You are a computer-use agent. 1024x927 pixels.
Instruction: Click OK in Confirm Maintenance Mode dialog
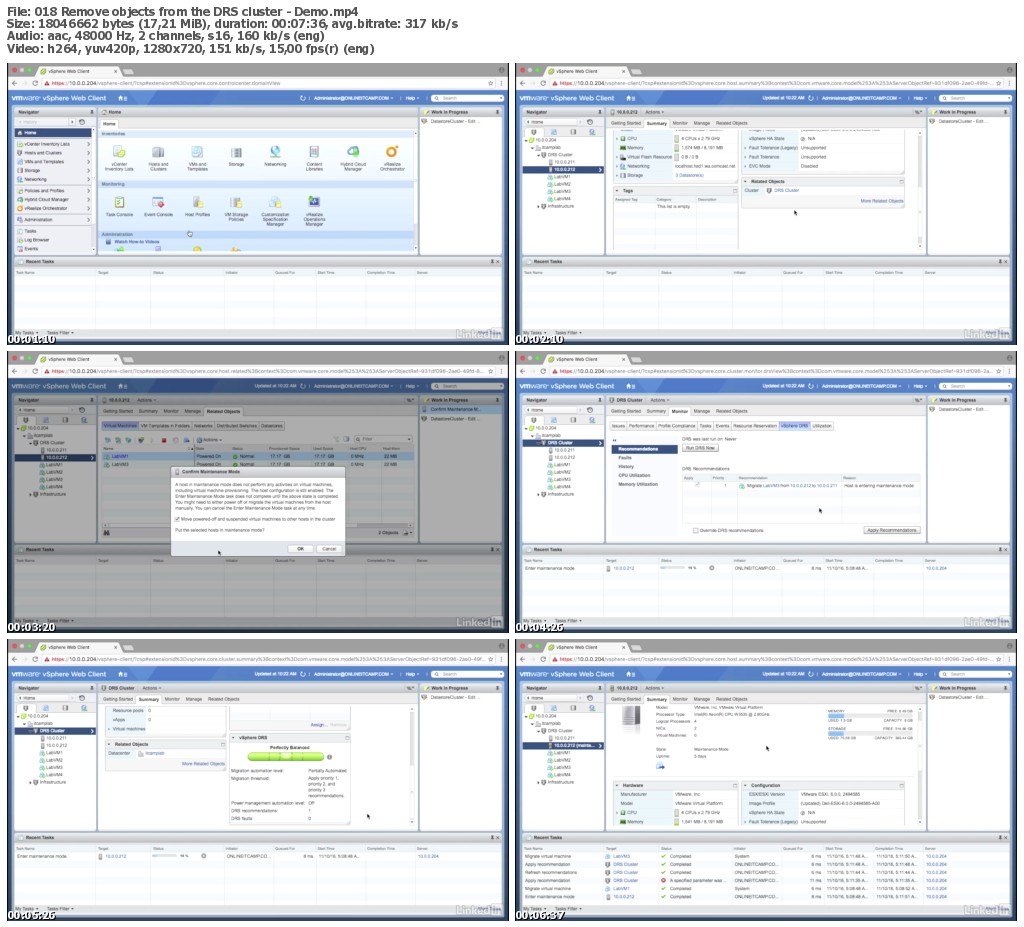click(x=299, y=548)
